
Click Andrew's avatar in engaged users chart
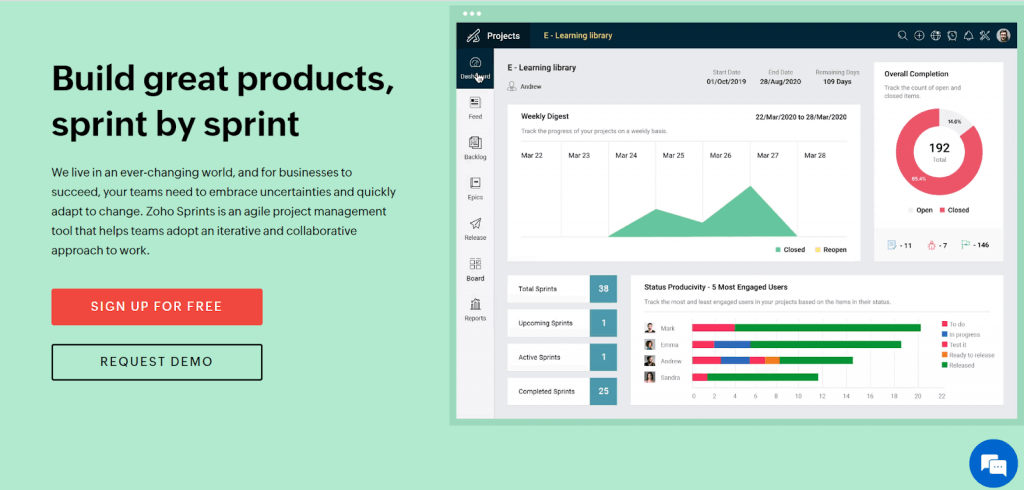[x=650, y=361]
